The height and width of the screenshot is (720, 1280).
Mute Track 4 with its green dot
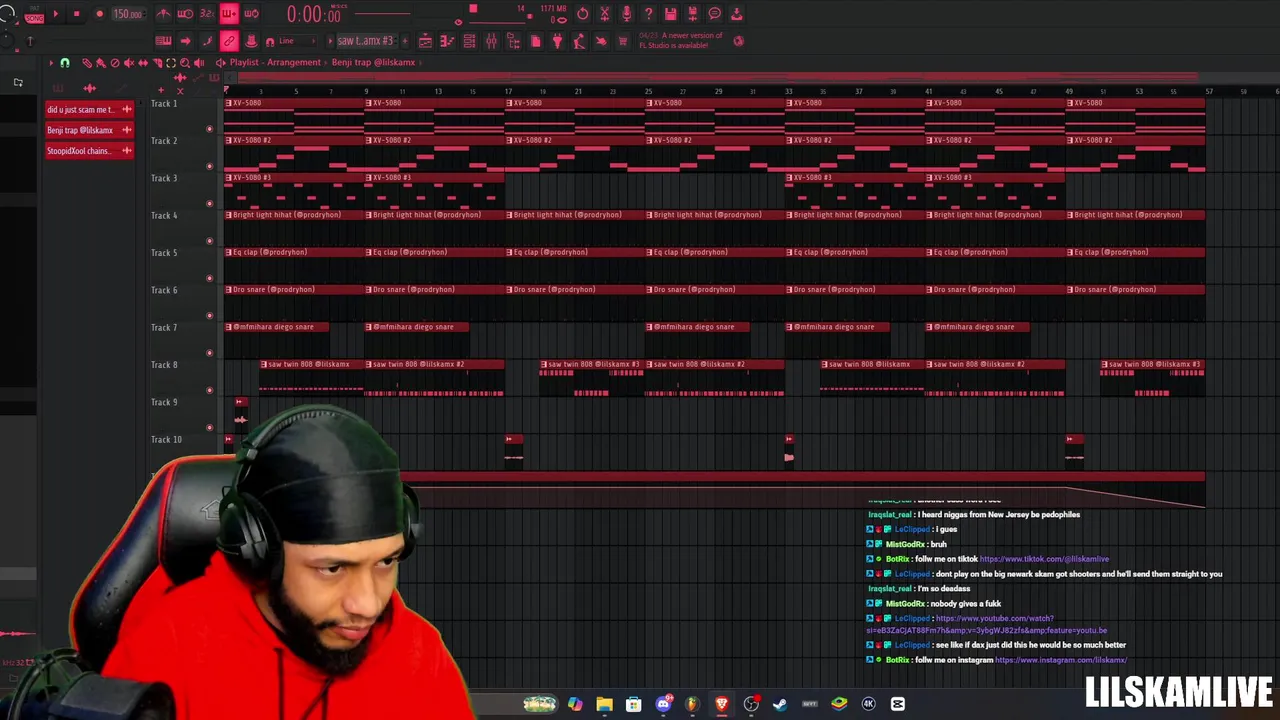tap(209, 240)
